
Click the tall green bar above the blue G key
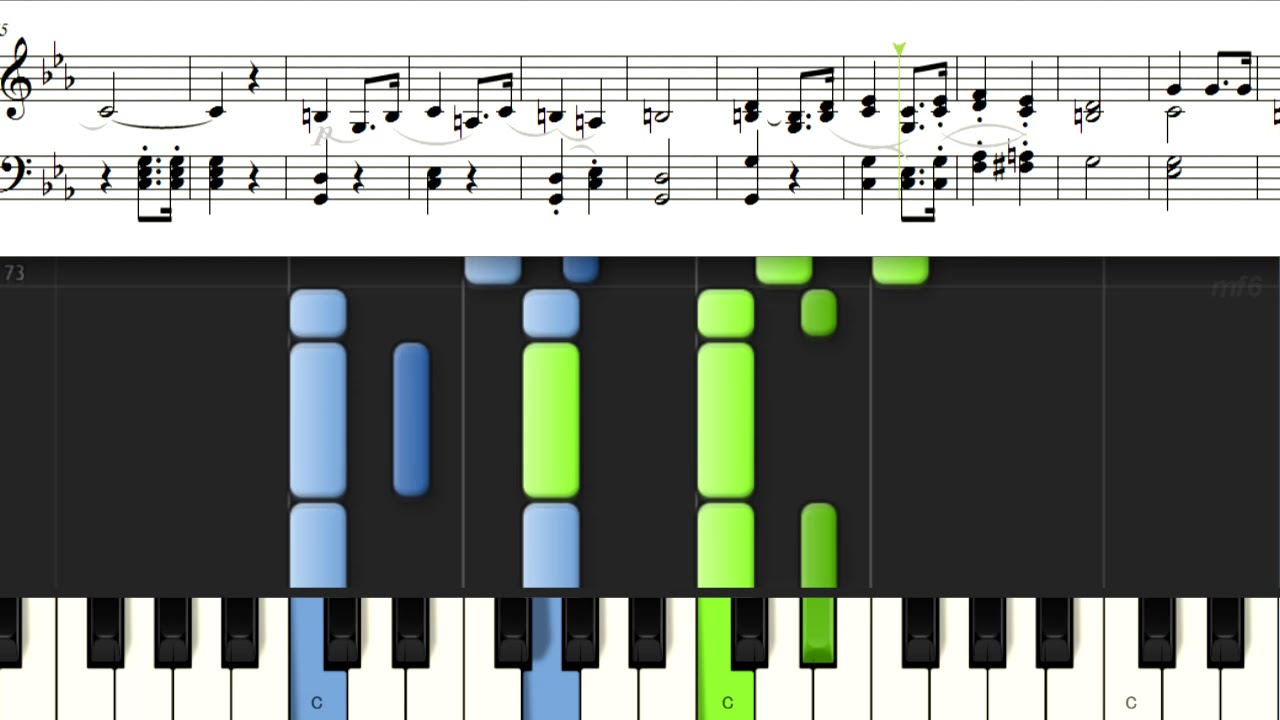coord(551,420)
